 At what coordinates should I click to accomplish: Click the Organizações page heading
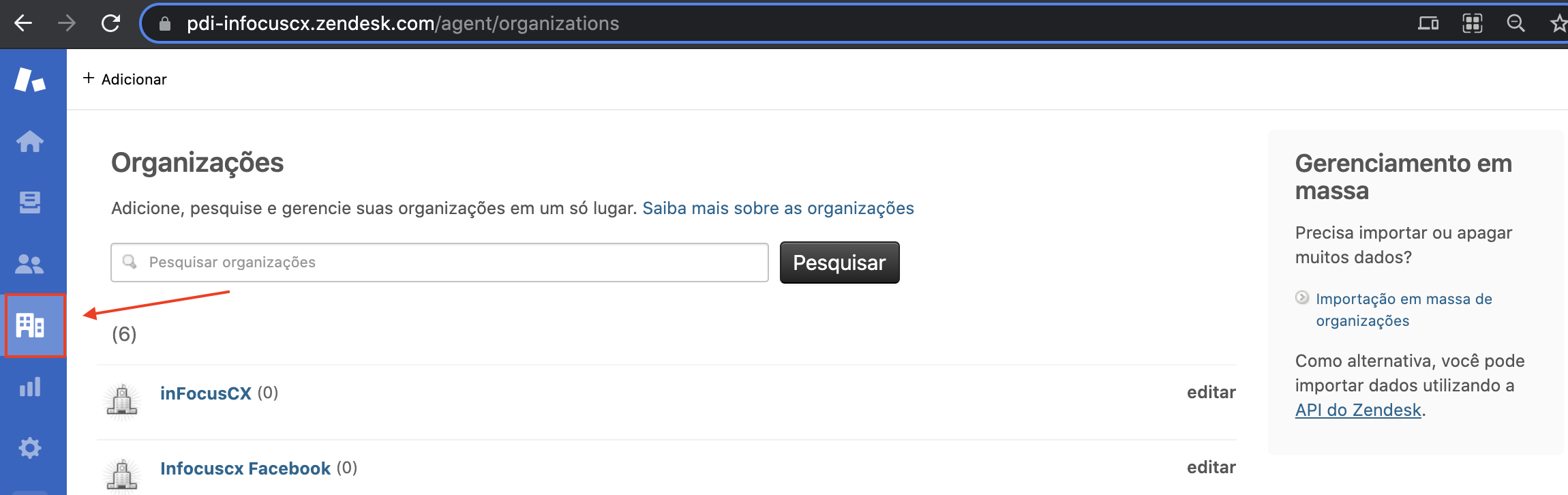click(x=198, y=163)
